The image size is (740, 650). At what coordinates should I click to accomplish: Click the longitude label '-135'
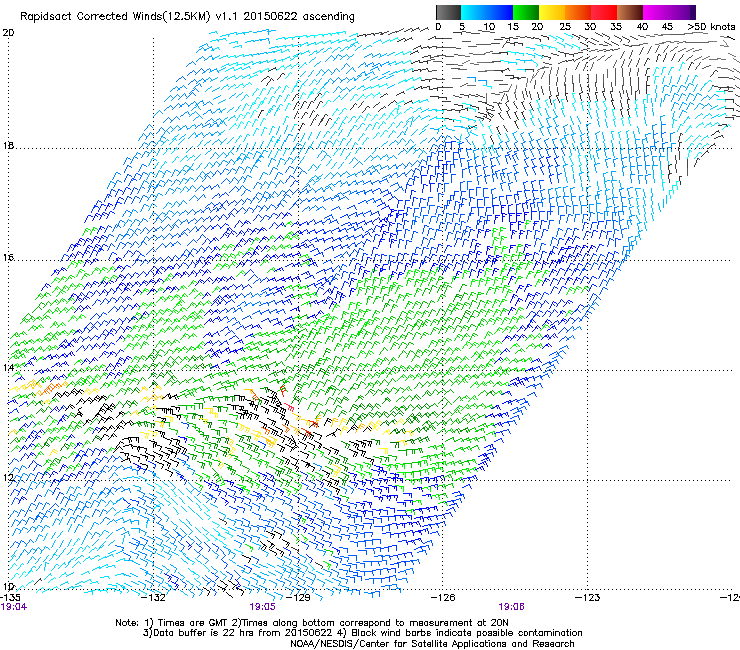tap(10, 597)
